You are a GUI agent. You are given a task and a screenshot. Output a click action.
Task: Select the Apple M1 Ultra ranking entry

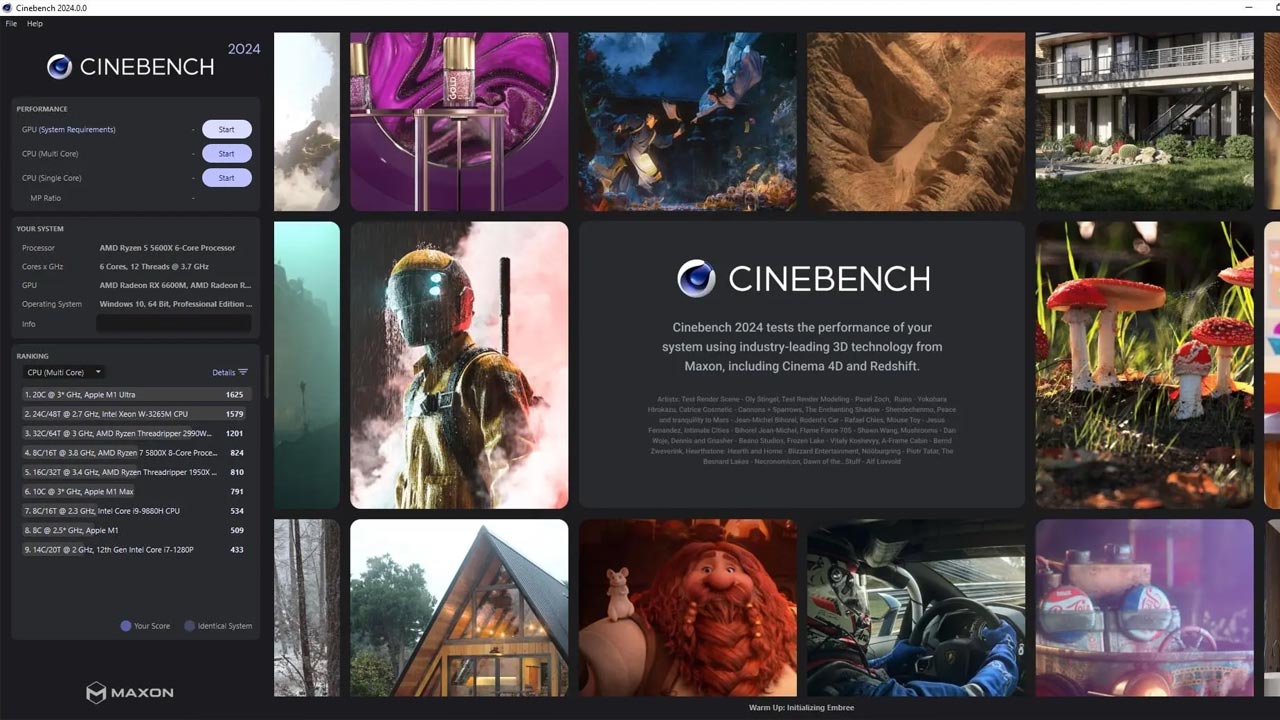tap(135, 394)
